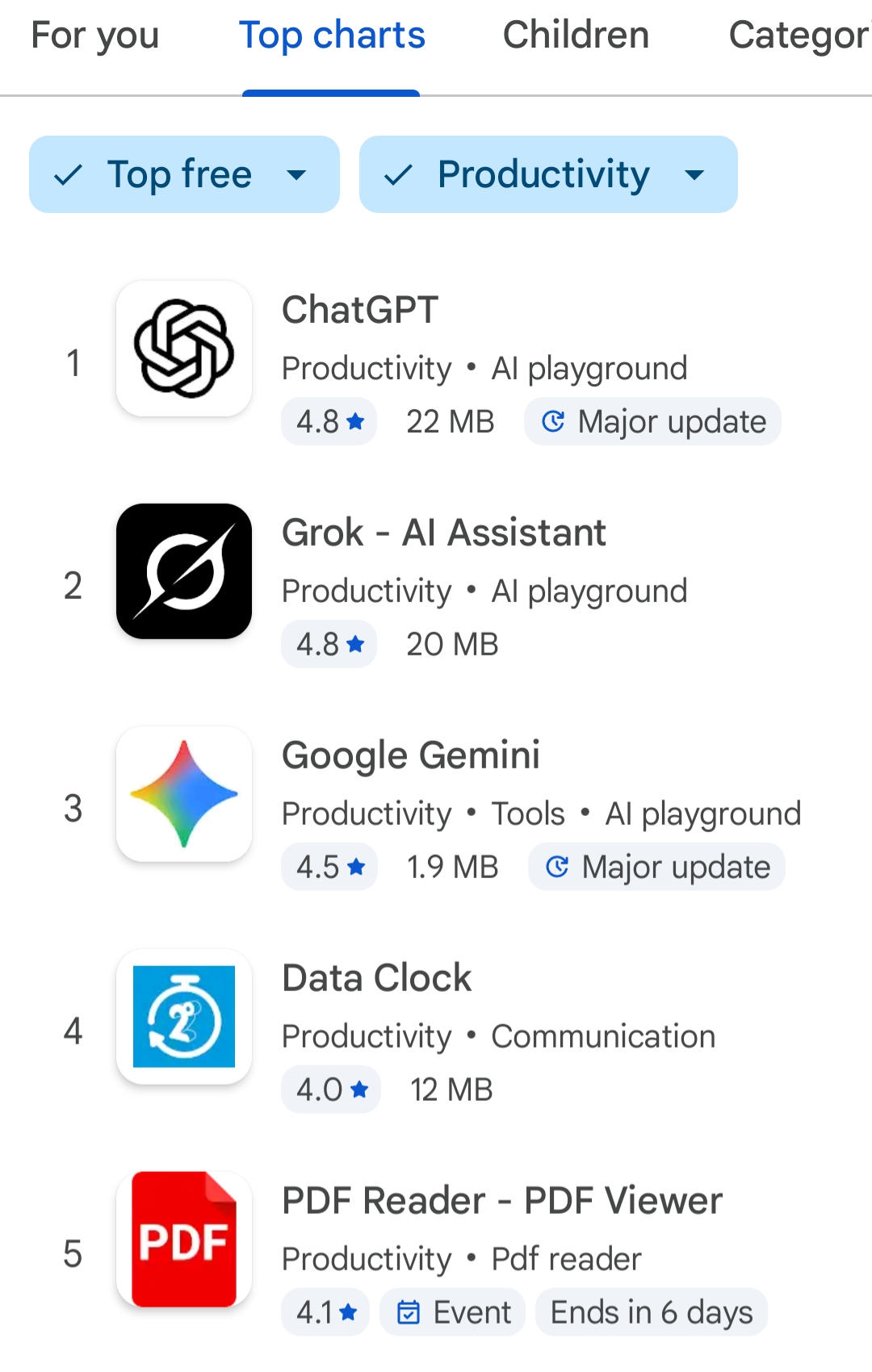872x1372 pixels.
Task: Toggle the Top free checkmark
Action: [x=69, y=174]
